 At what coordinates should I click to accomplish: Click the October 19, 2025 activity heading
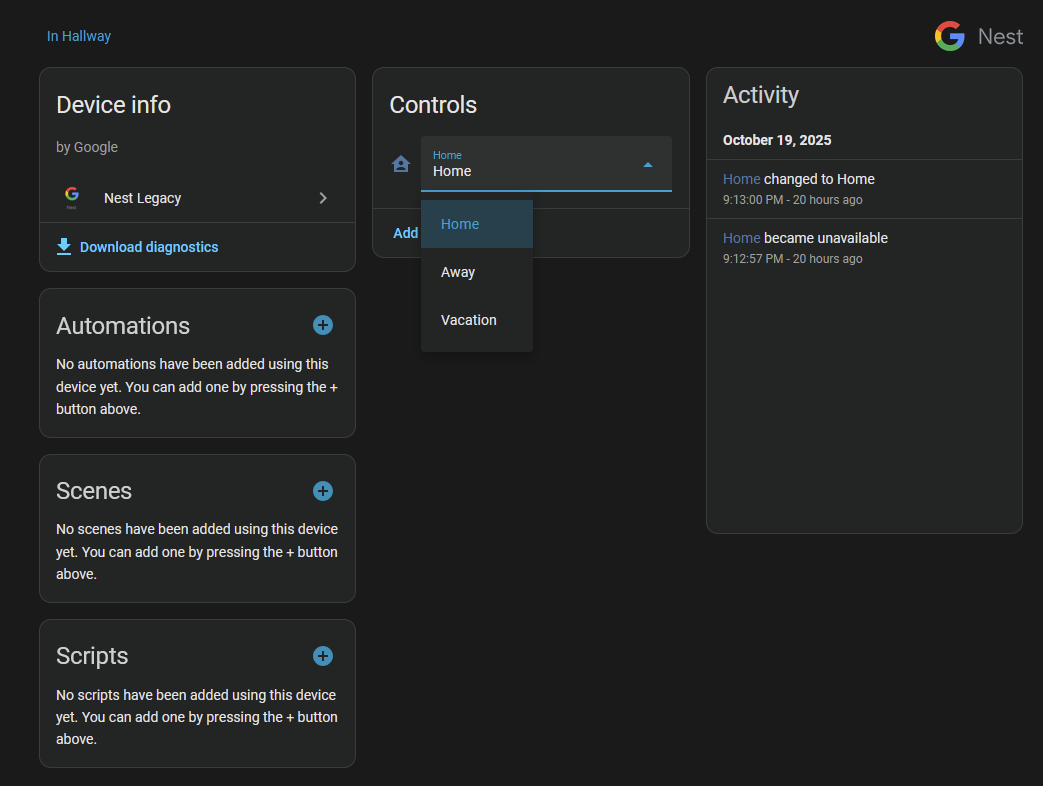(x=777, y=140)
